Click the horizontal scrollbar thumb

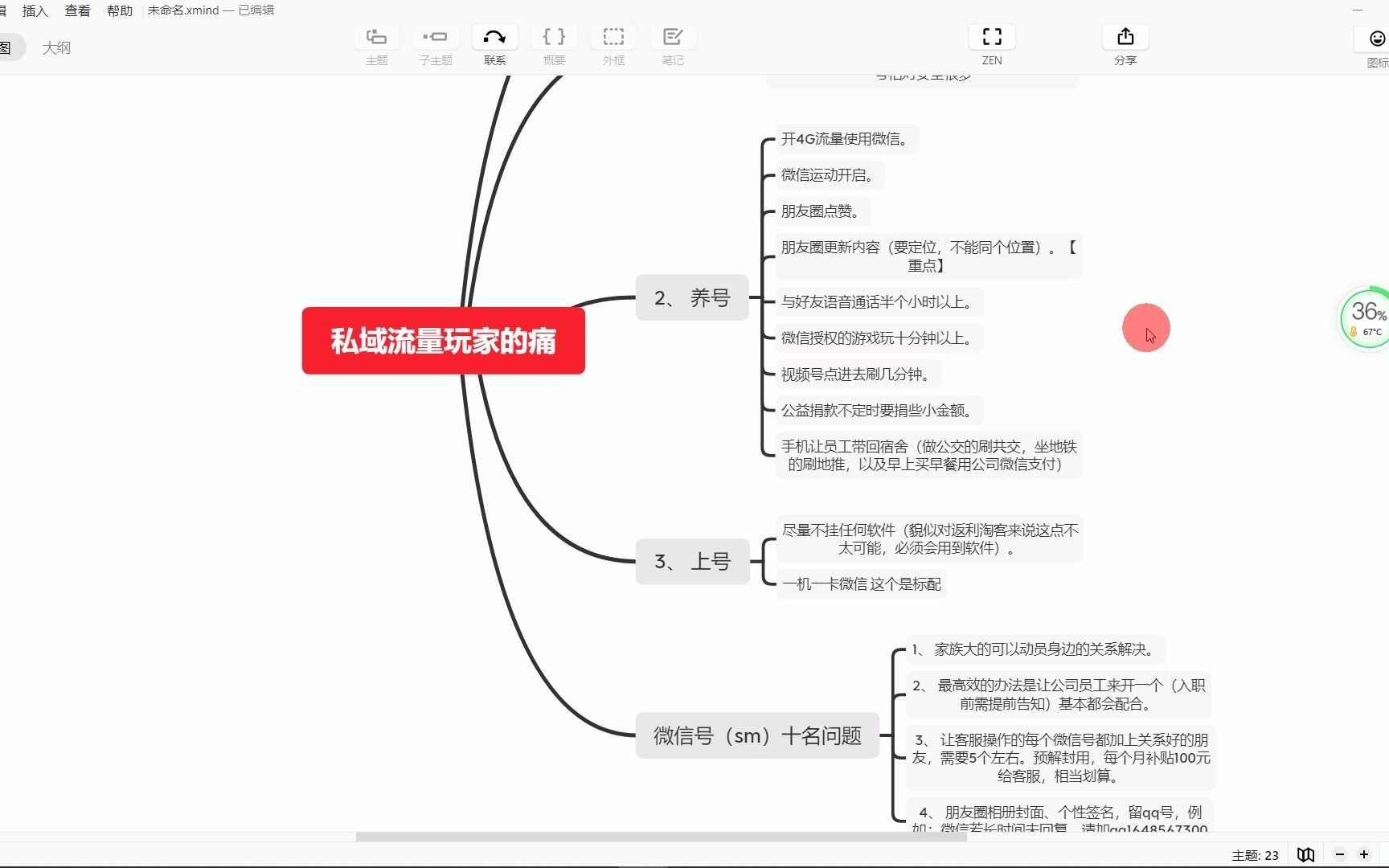[662, 837]
